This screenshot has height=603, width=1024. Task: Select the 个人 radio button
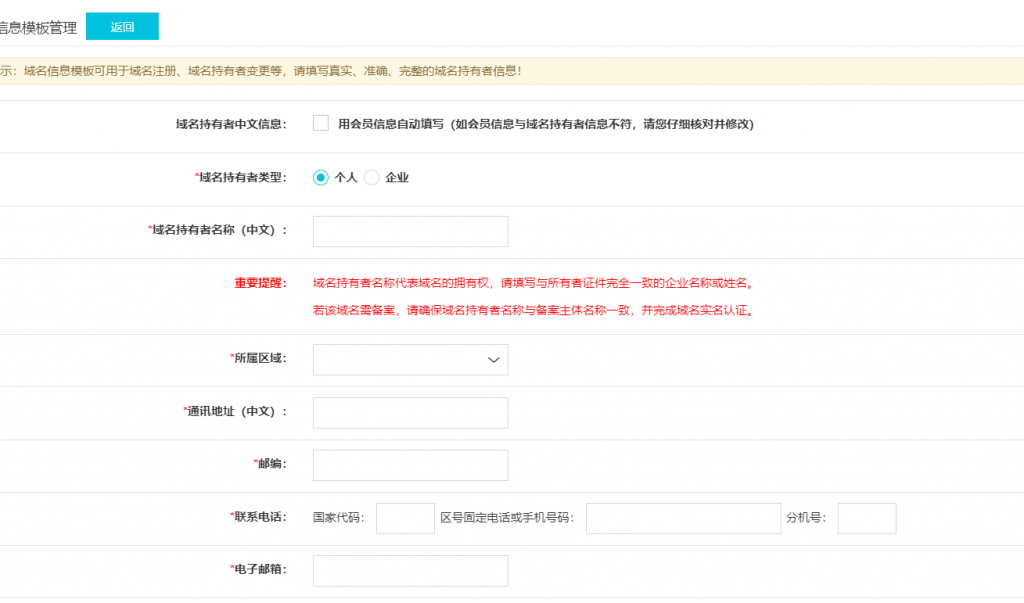point(321,177)
